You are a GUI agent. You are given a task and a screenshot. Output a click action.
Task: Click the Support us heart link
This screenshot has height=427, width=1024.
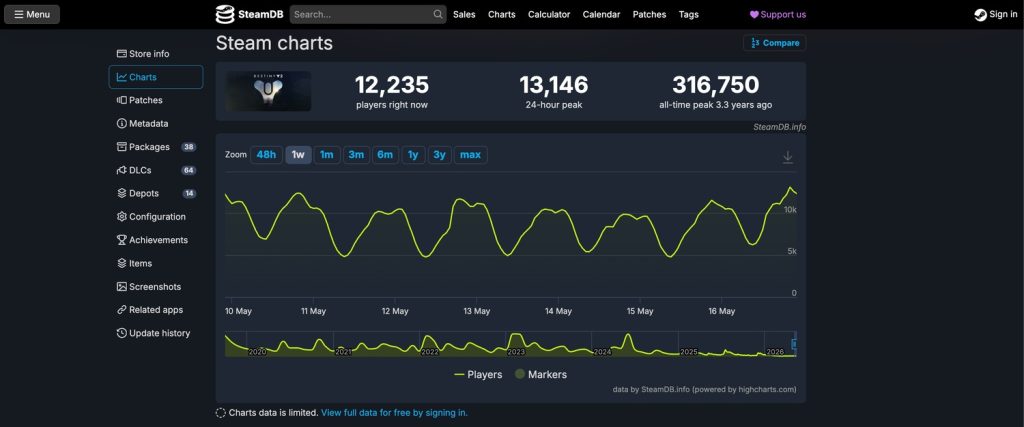click(778, 14)
